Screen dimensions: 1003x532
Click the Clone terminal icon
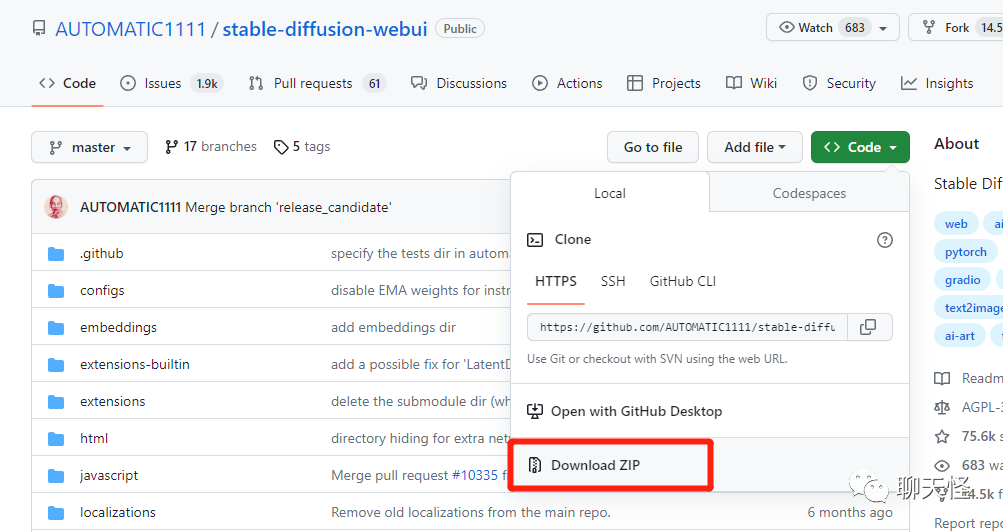[535, 240]
